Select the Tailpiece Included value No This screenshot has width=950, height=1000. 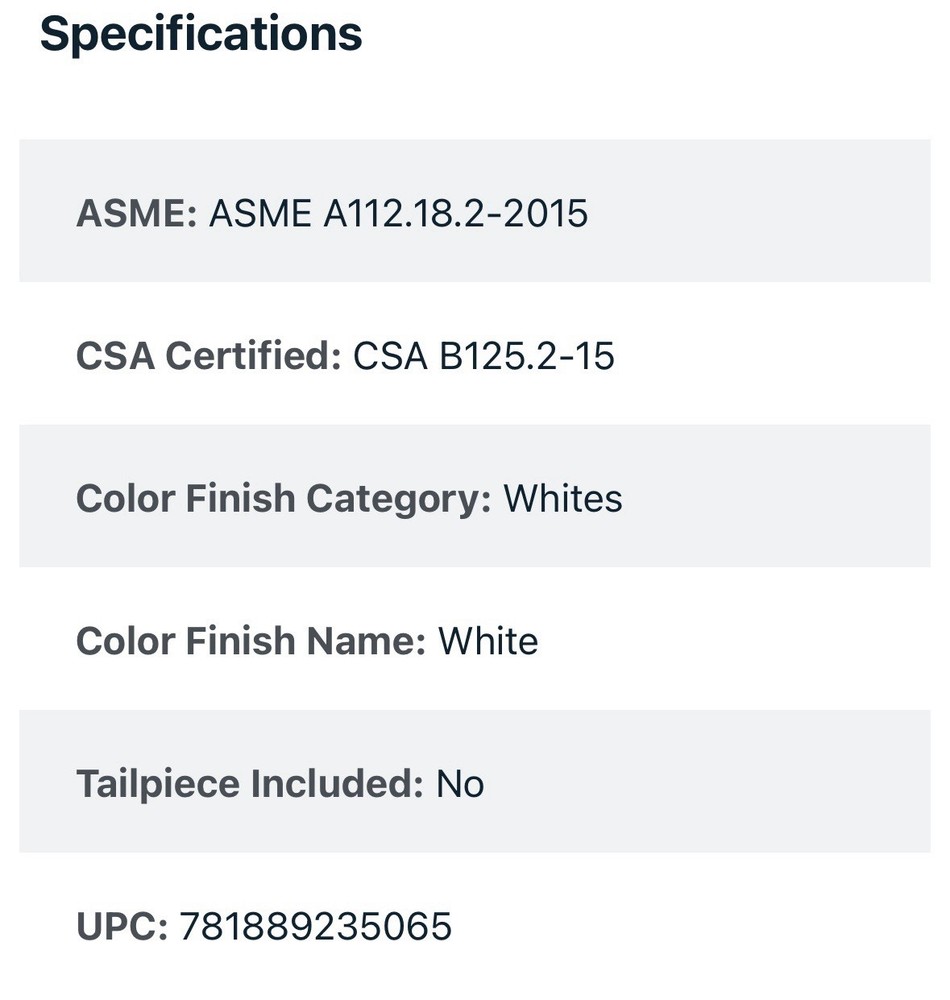click(x=460, y=784)
